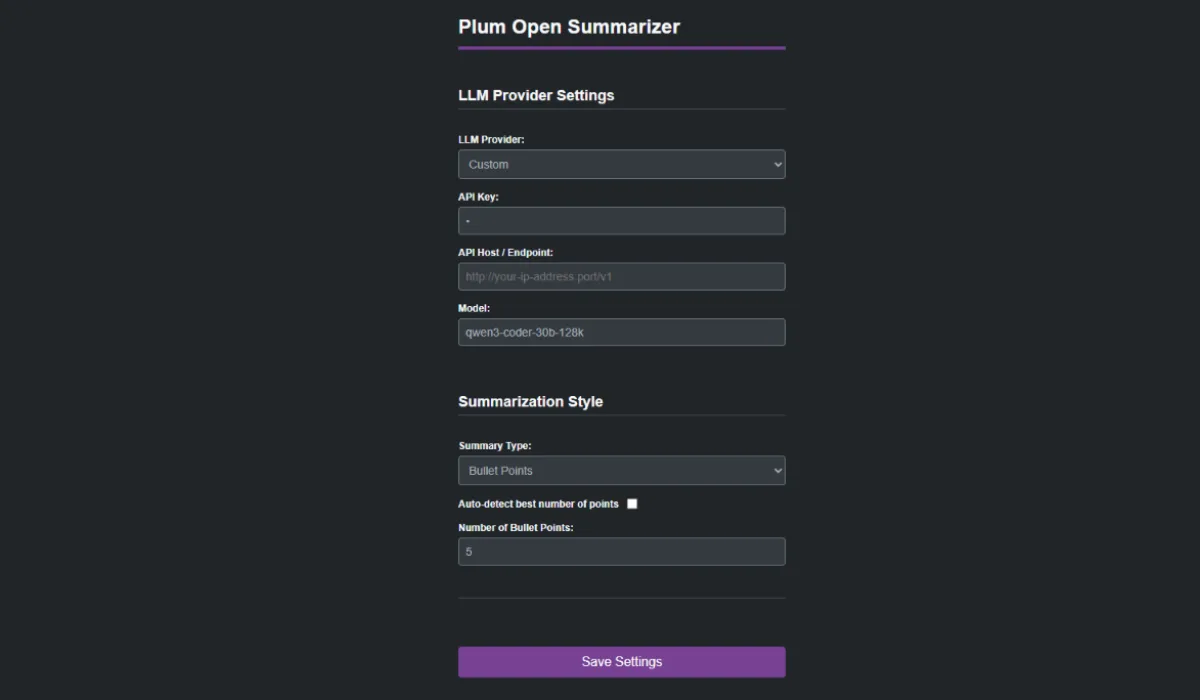The image size is (1200, 700).
Task: Click the Model label
Action: 473,308
